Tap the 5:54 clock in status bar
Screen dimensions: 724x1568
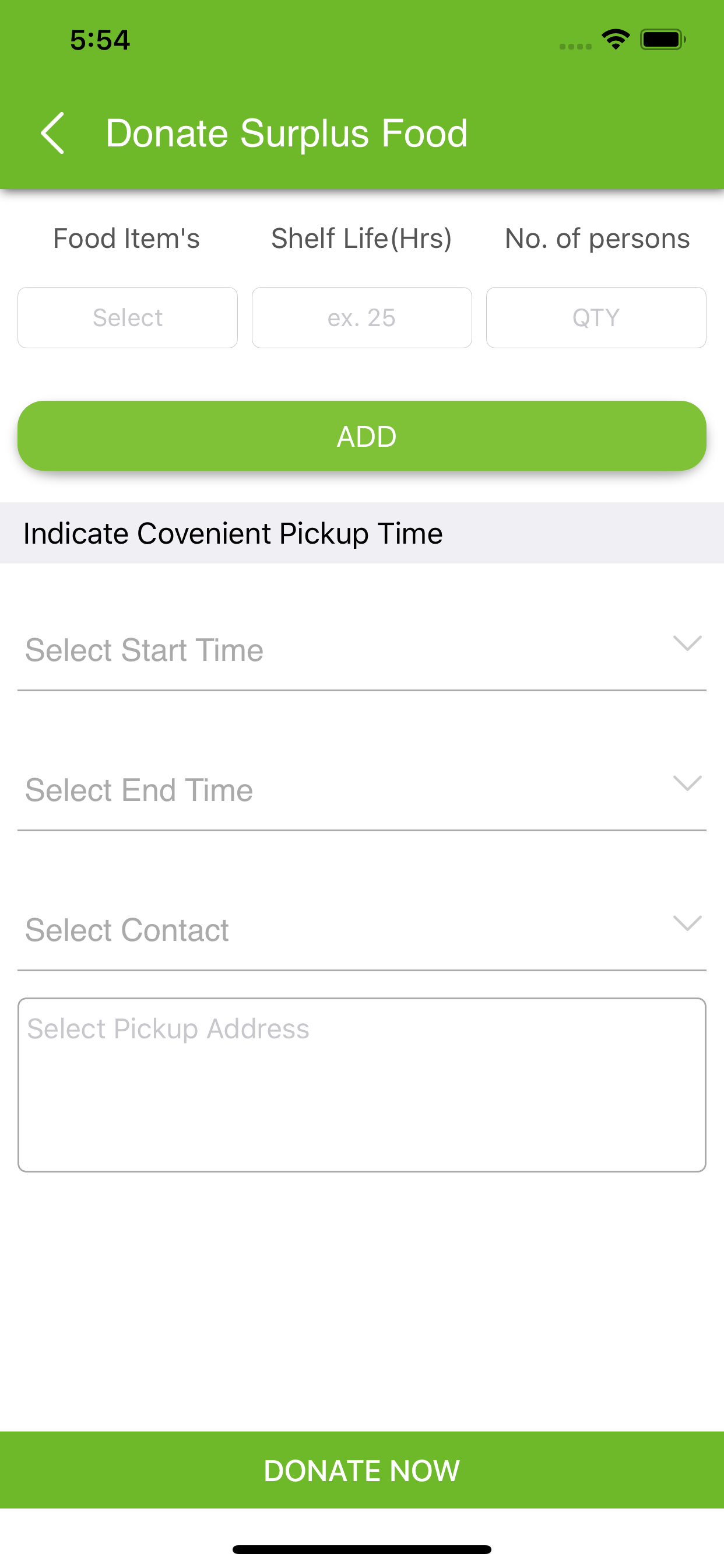[100, 40]
